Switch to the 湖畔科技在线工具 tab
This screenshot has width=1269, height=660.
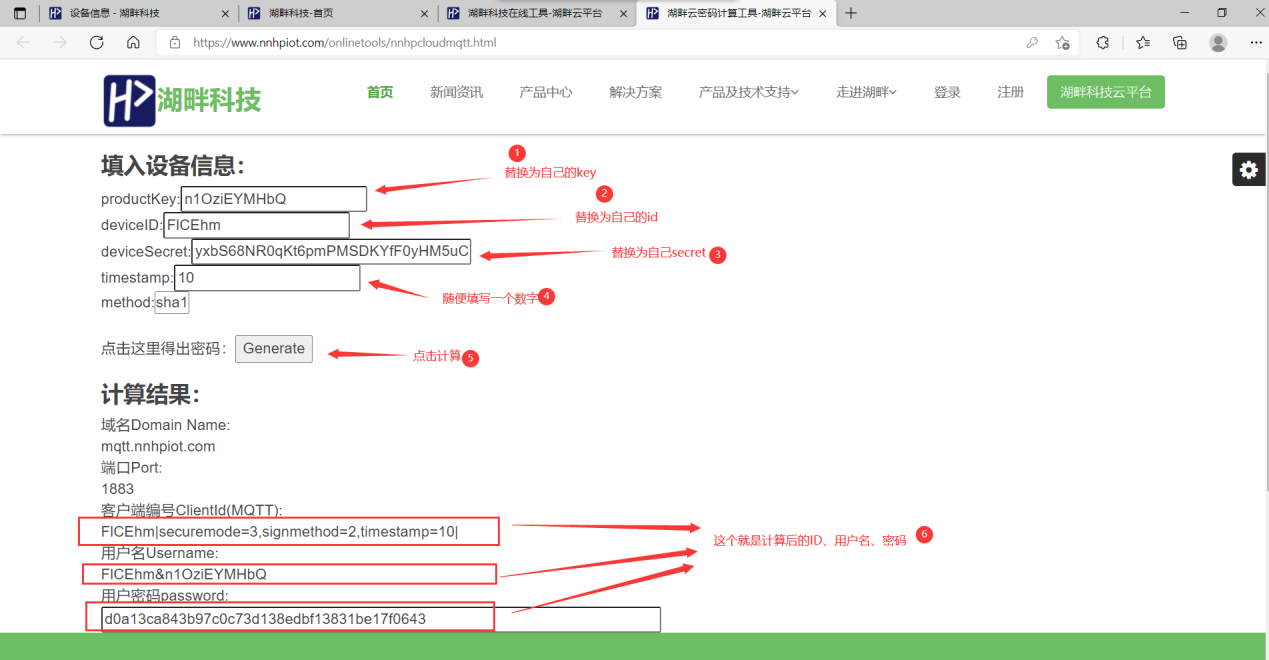pos(537,14)
